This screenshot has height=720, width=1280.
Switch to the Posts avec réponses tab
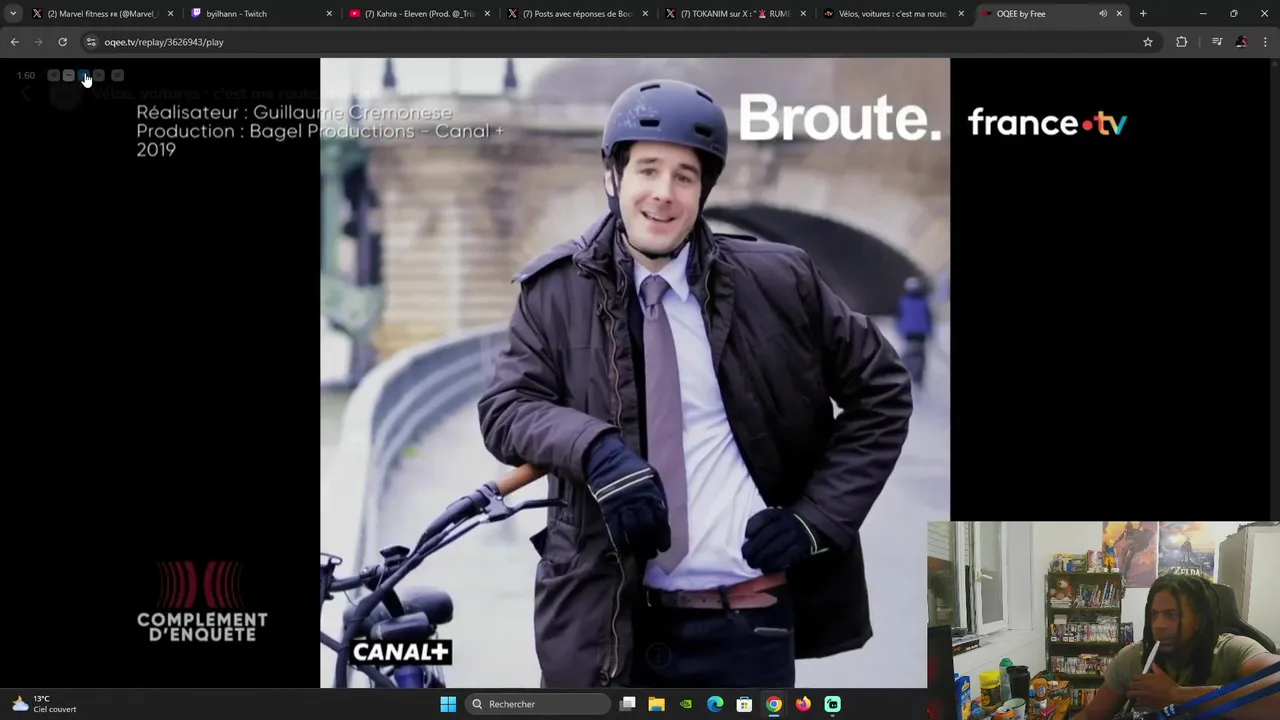click(x=578, y=14)
